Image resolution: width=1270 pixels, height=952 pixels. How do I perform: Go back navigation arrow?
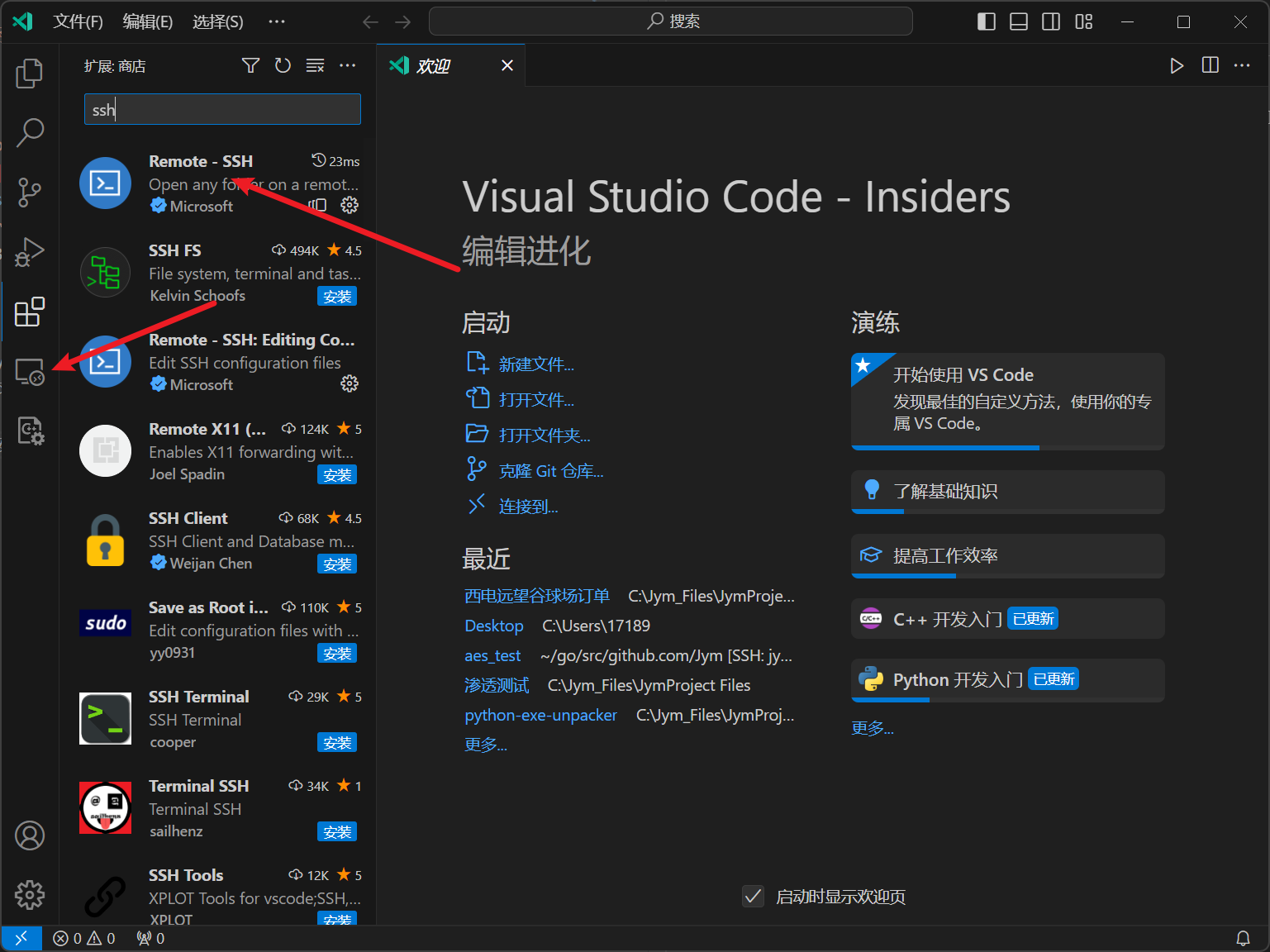click(370, 21)
